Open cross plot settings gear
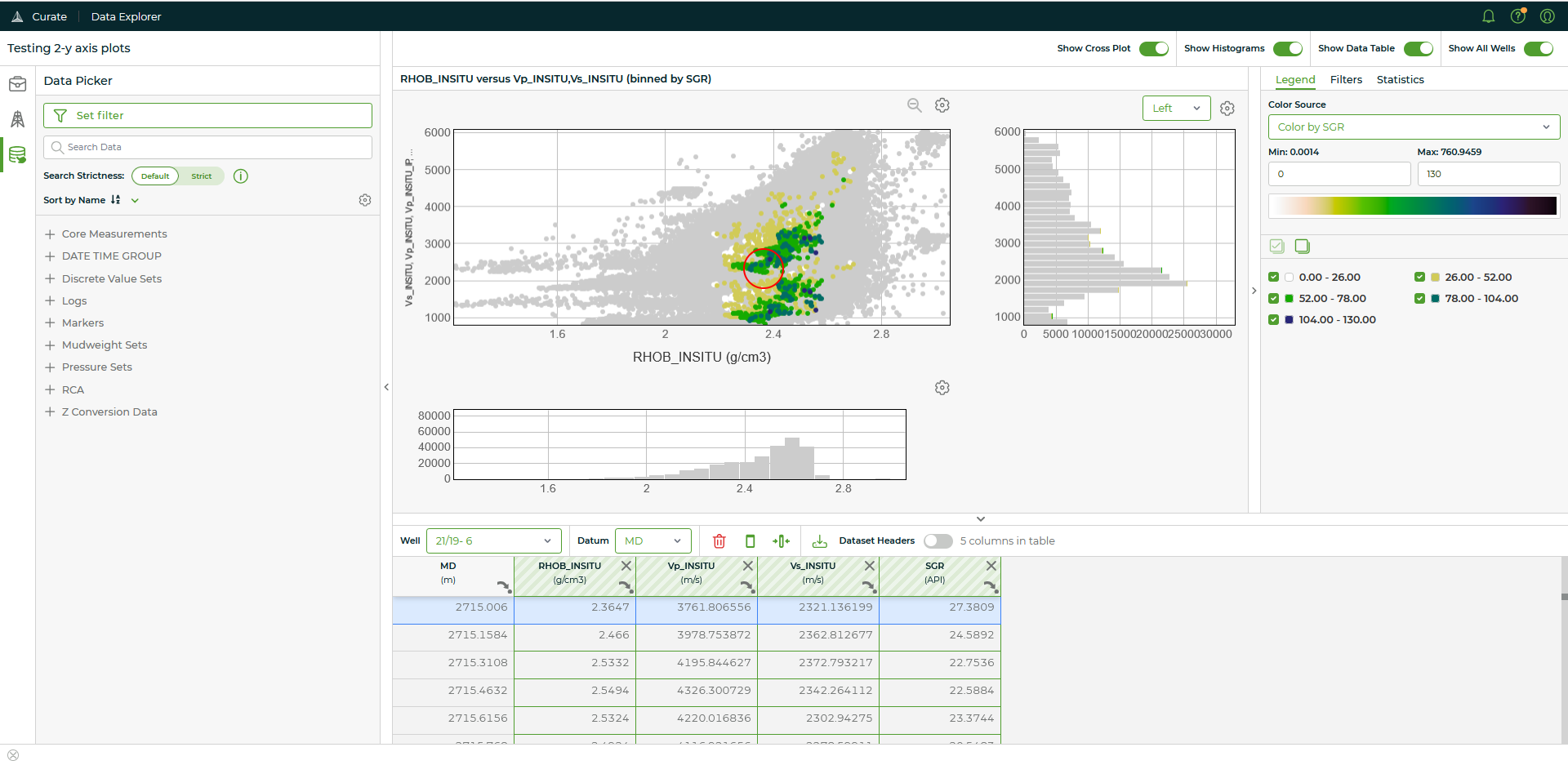This screenshot has width=1568, height=765. [x=942, y=105]
